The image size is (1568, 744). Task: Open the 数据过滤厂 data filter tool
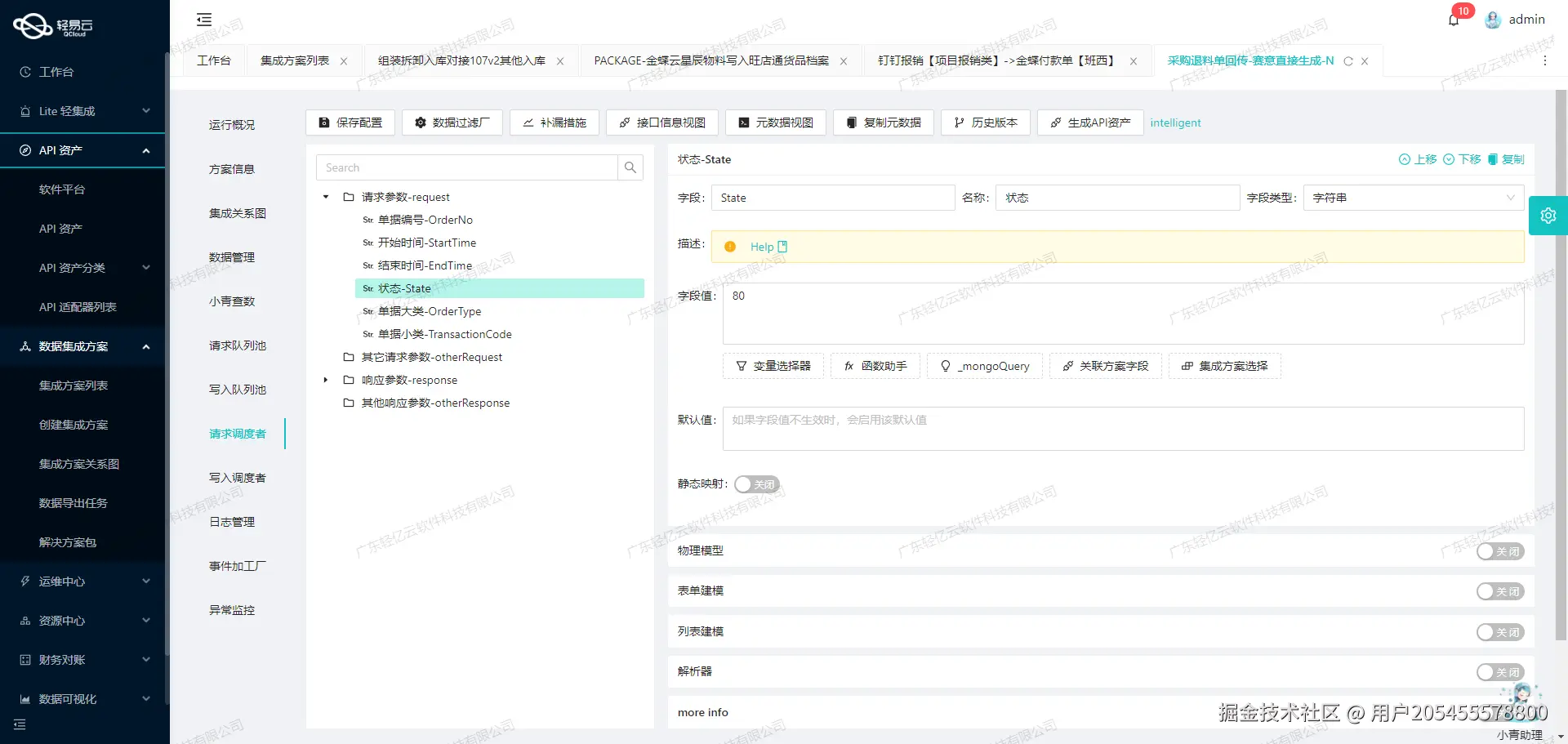pos(452,122)
